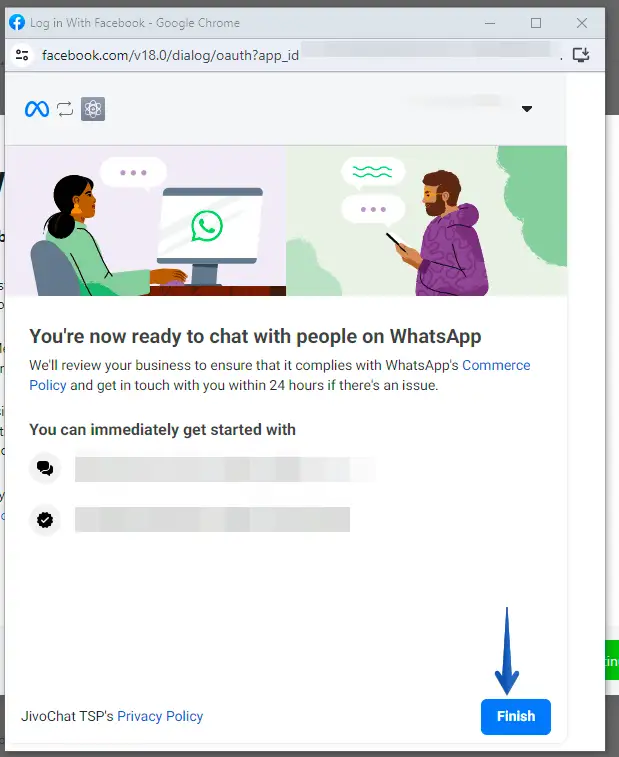Click the blurred text beside the verified badge

click(212, 519)
